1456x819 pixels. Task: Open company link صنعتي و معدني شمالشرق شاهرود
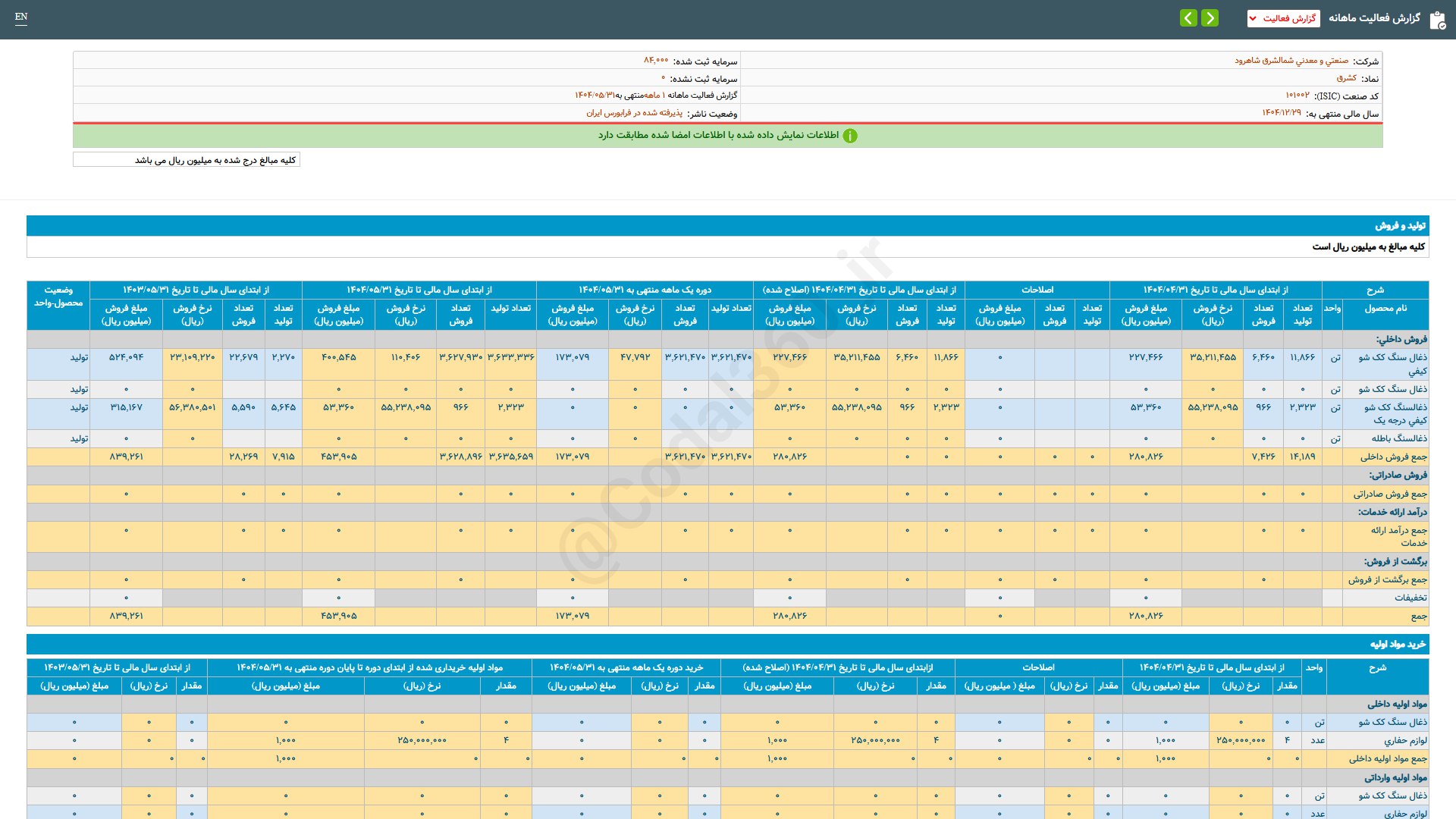click(x=1291, y=61)
